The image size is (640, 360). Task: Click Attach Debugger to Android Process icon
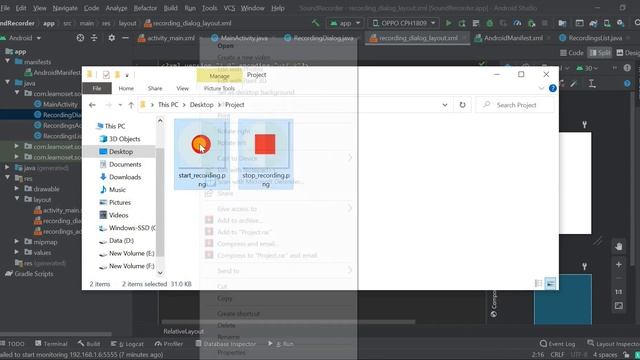531,23
